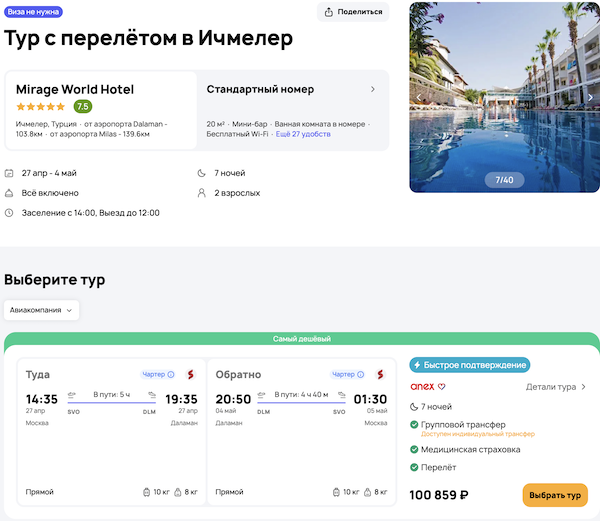Show next hotel photo with right arrow
This screenshot has height=521, width=600.
coord(590,97)
